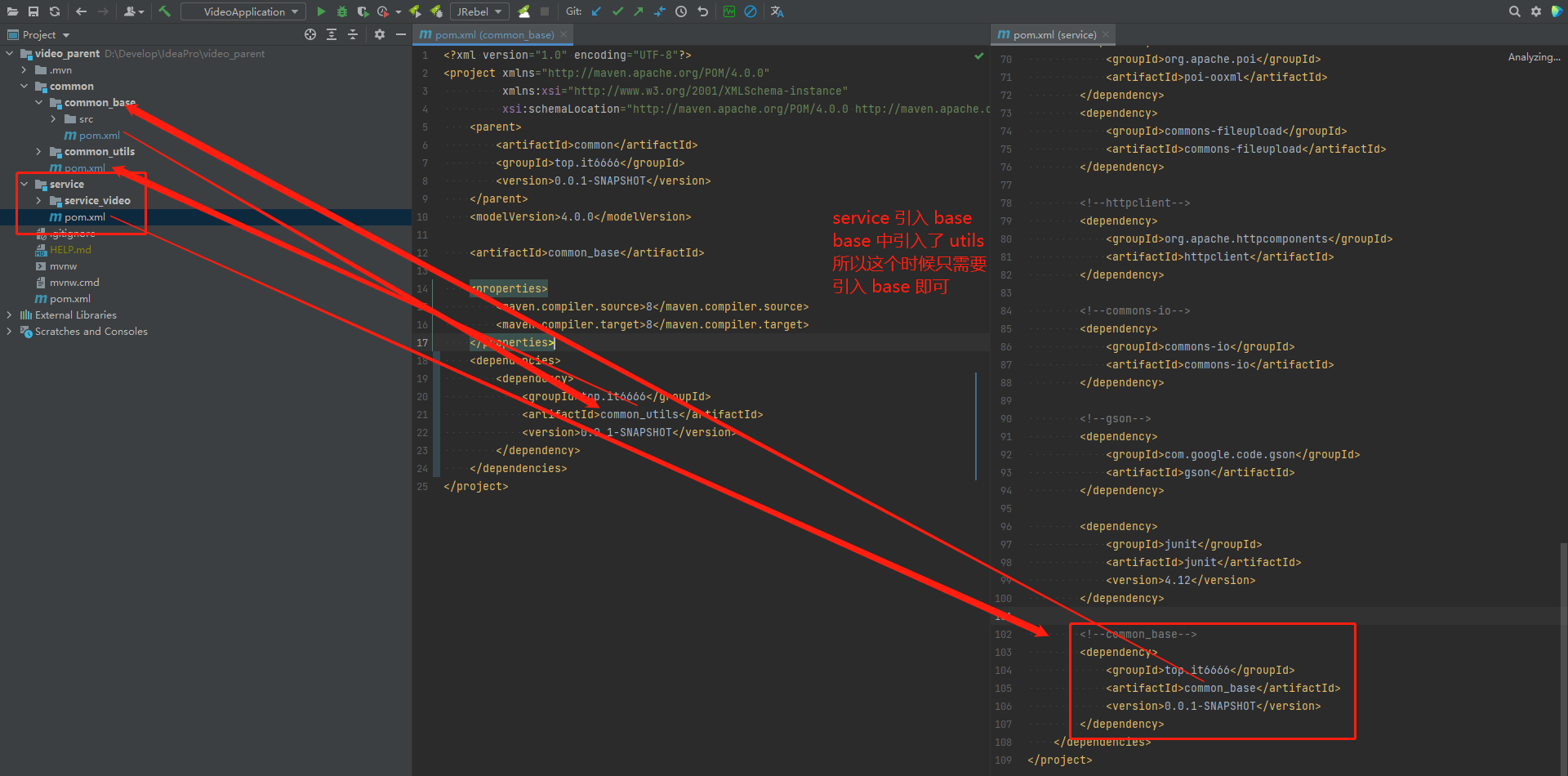Viewport: 1568px width, 776px height.
Task: Reload all from disk
Action: pyautogui.click(x=55, y=11)
